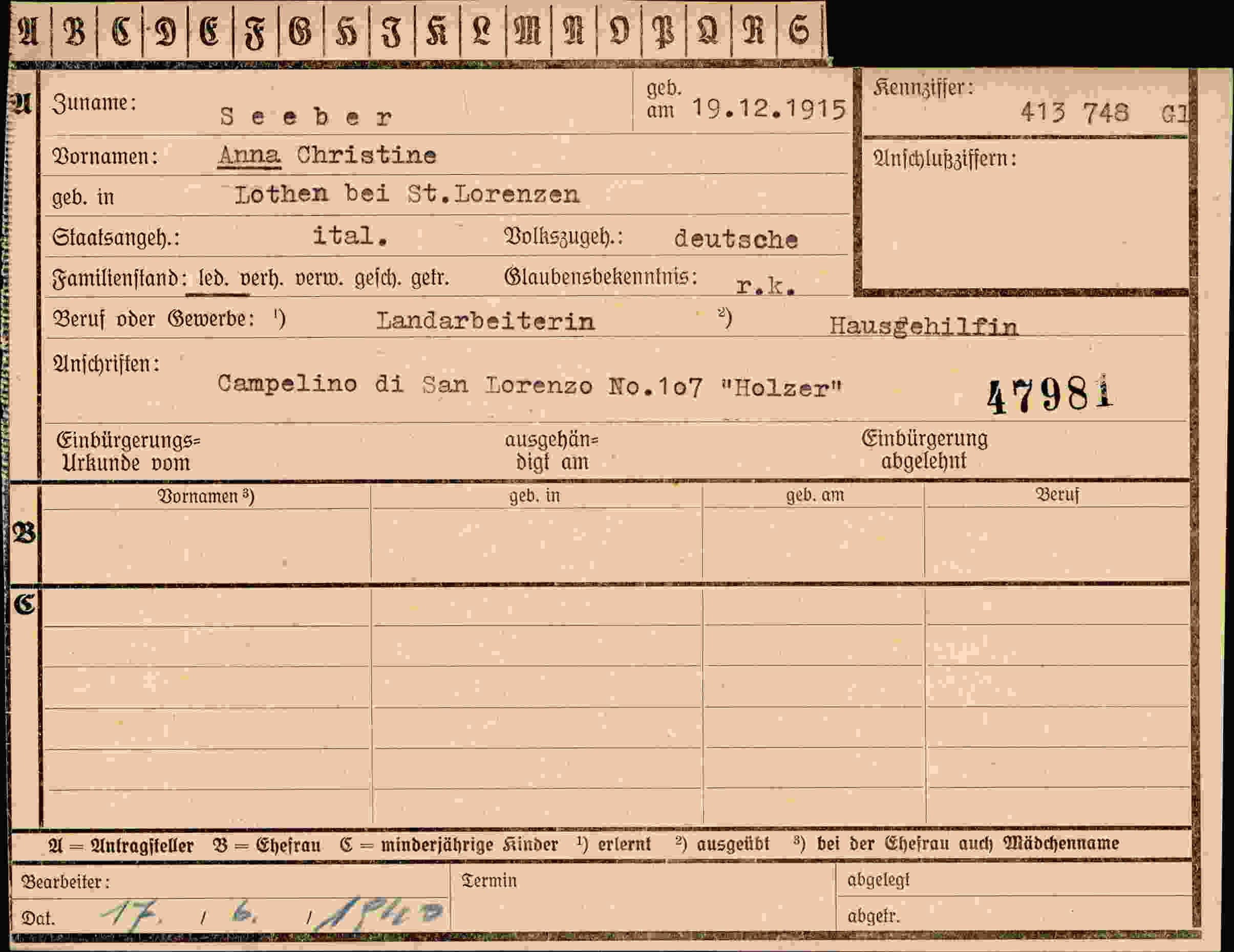Image resolution: width=1234 pixels, height=952 pixels.
Task: Click the birthplace "Lothen bei St.Lorenzen"
Action: tap(408, 193)
